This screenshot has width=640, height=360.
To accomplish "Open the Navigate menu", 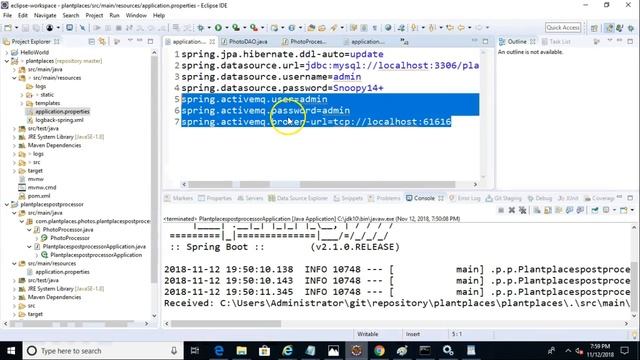I will click(x=45, y=16).
